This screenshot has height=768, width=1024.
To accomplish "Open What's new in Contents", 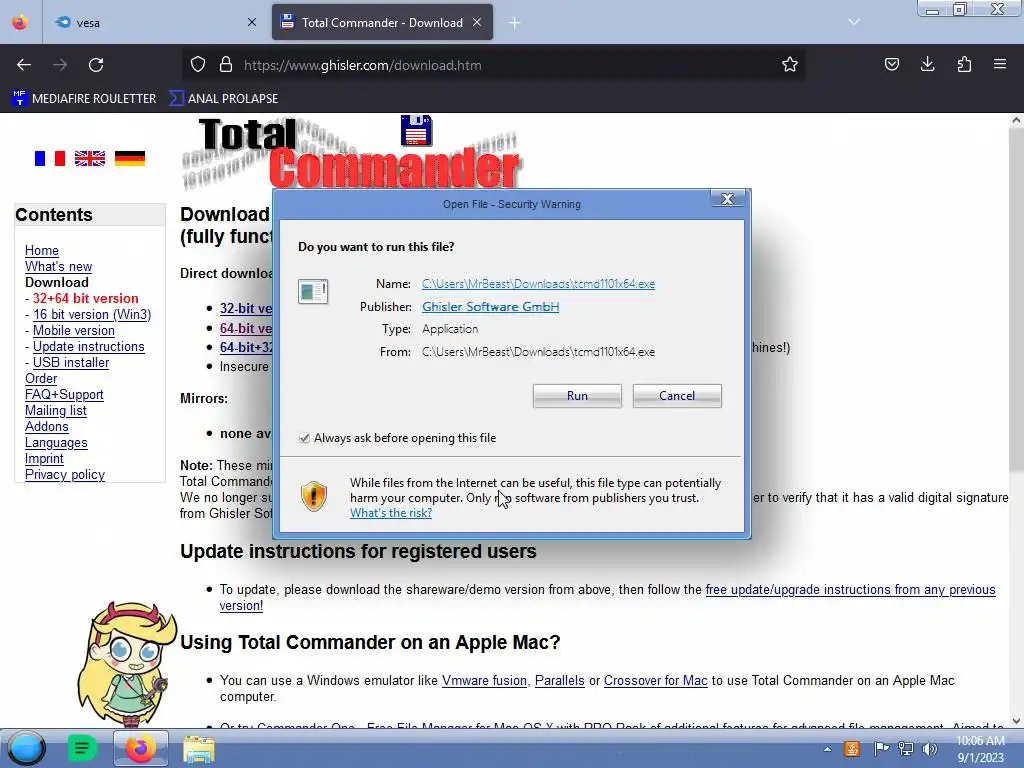I will tap(58, 266).
